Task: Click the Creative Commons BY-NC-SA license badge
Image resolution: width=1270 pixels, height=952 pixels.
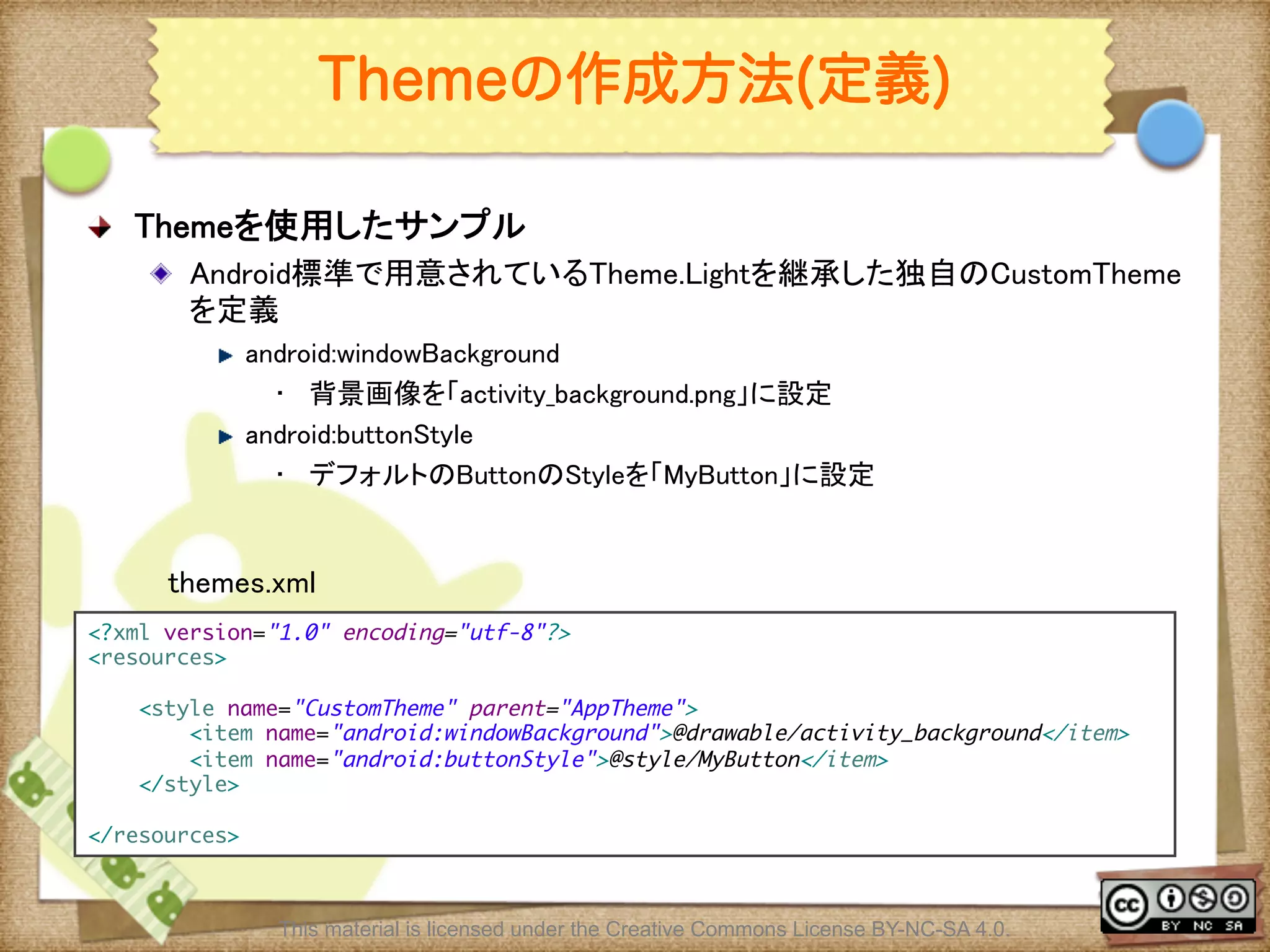Action: pos(1178,906)
